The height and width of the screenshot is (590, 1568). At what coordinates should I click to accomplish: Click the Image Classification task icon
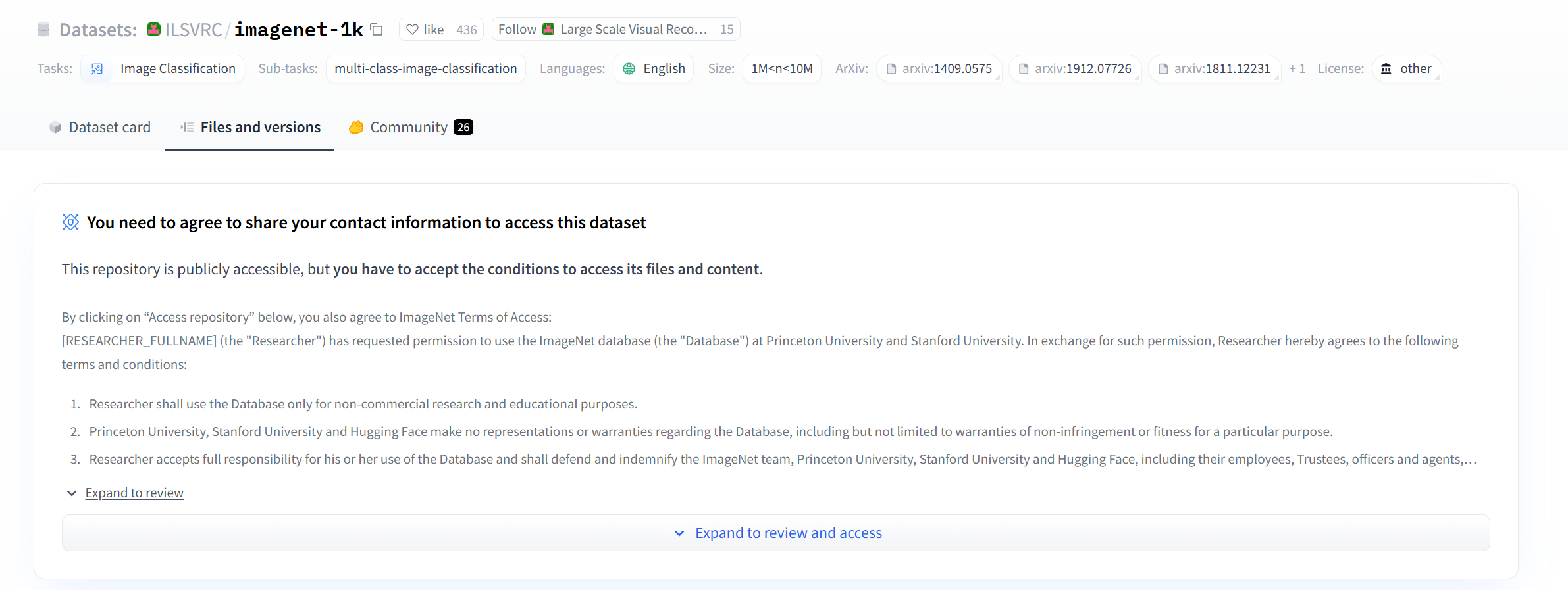tap(97, 69)
